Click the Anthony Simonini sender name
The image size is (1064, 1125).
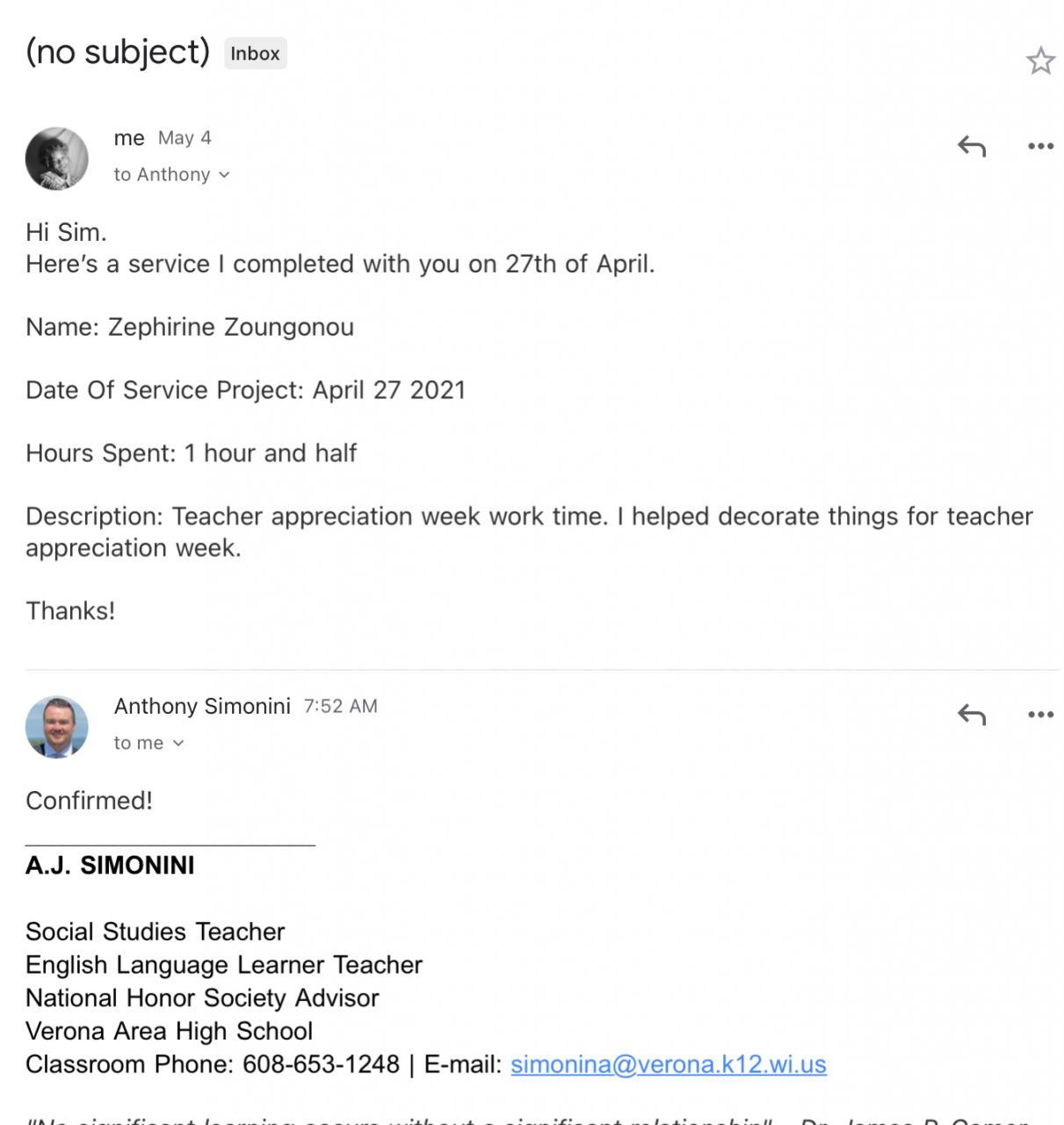pyautogui.click(x=202, y=707)
